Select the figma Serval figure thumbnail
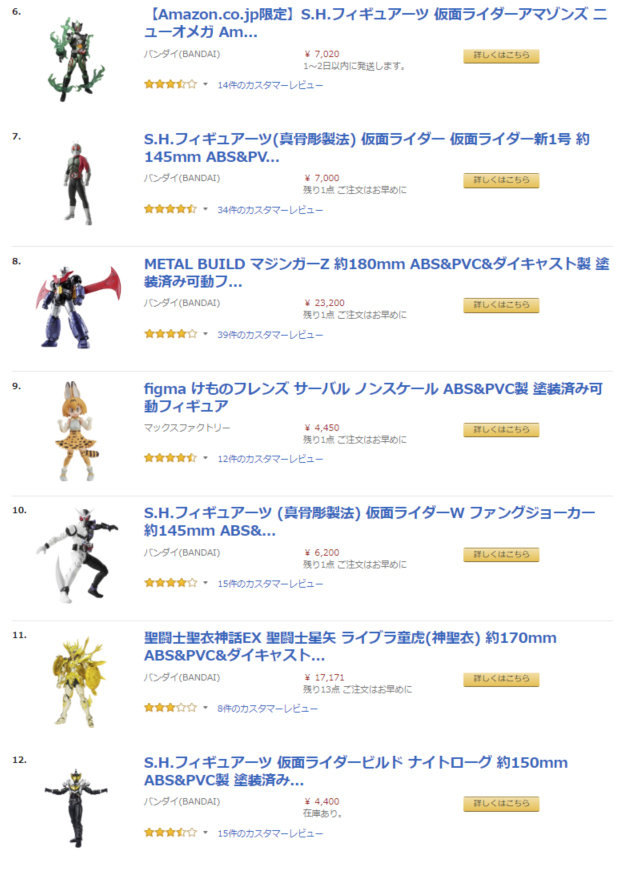This screenshot has height=869, width=617. coord(77,431)
